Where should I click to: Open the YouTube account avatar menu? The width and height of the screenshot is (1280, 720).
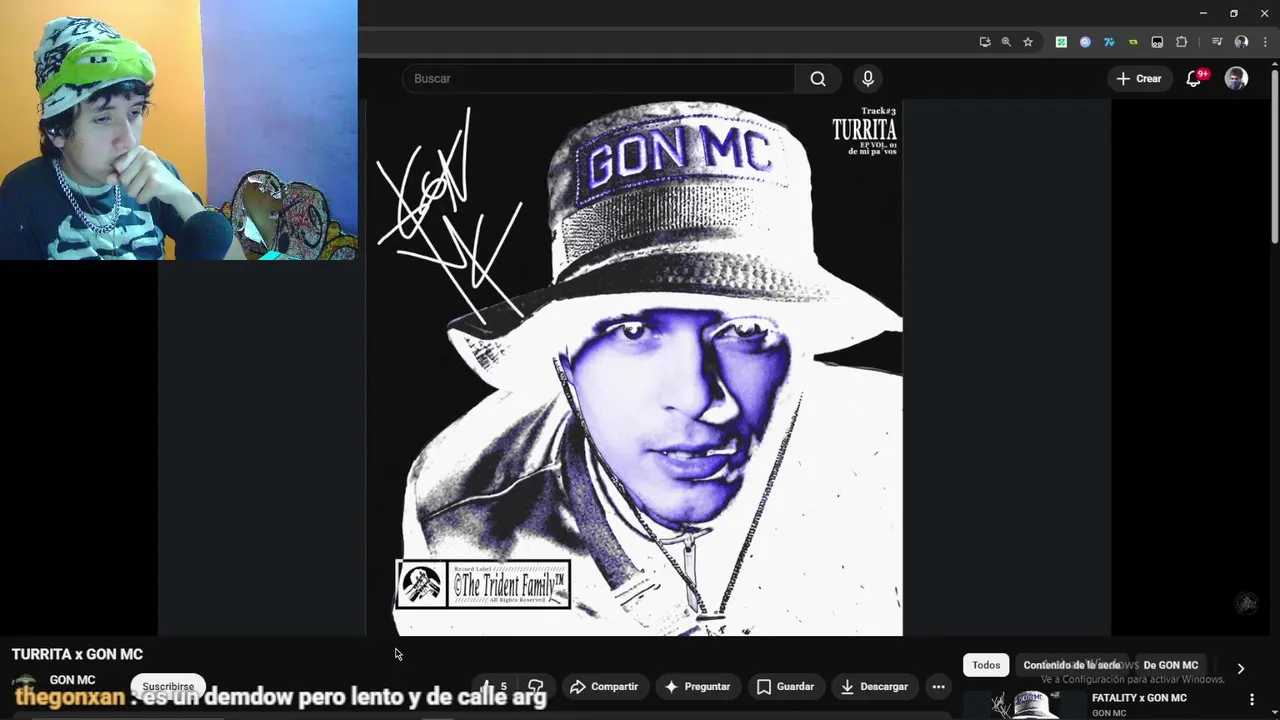click(1236, 79)
